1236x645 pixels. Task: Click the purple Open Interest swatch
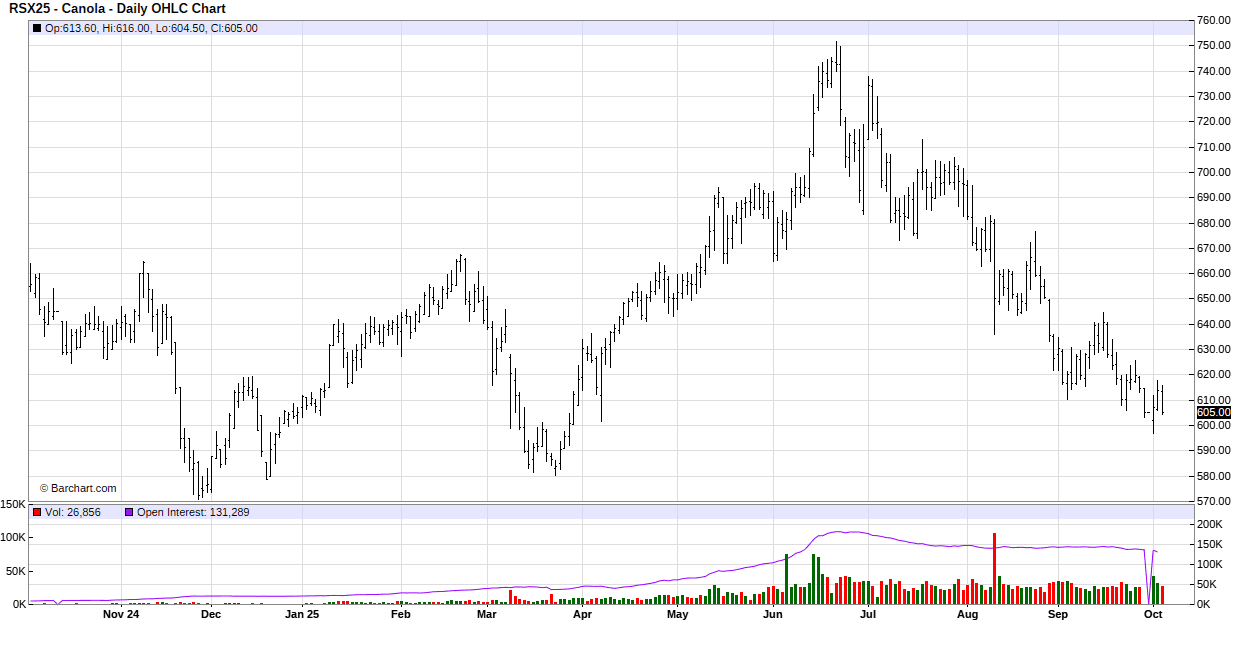[129, 512]
